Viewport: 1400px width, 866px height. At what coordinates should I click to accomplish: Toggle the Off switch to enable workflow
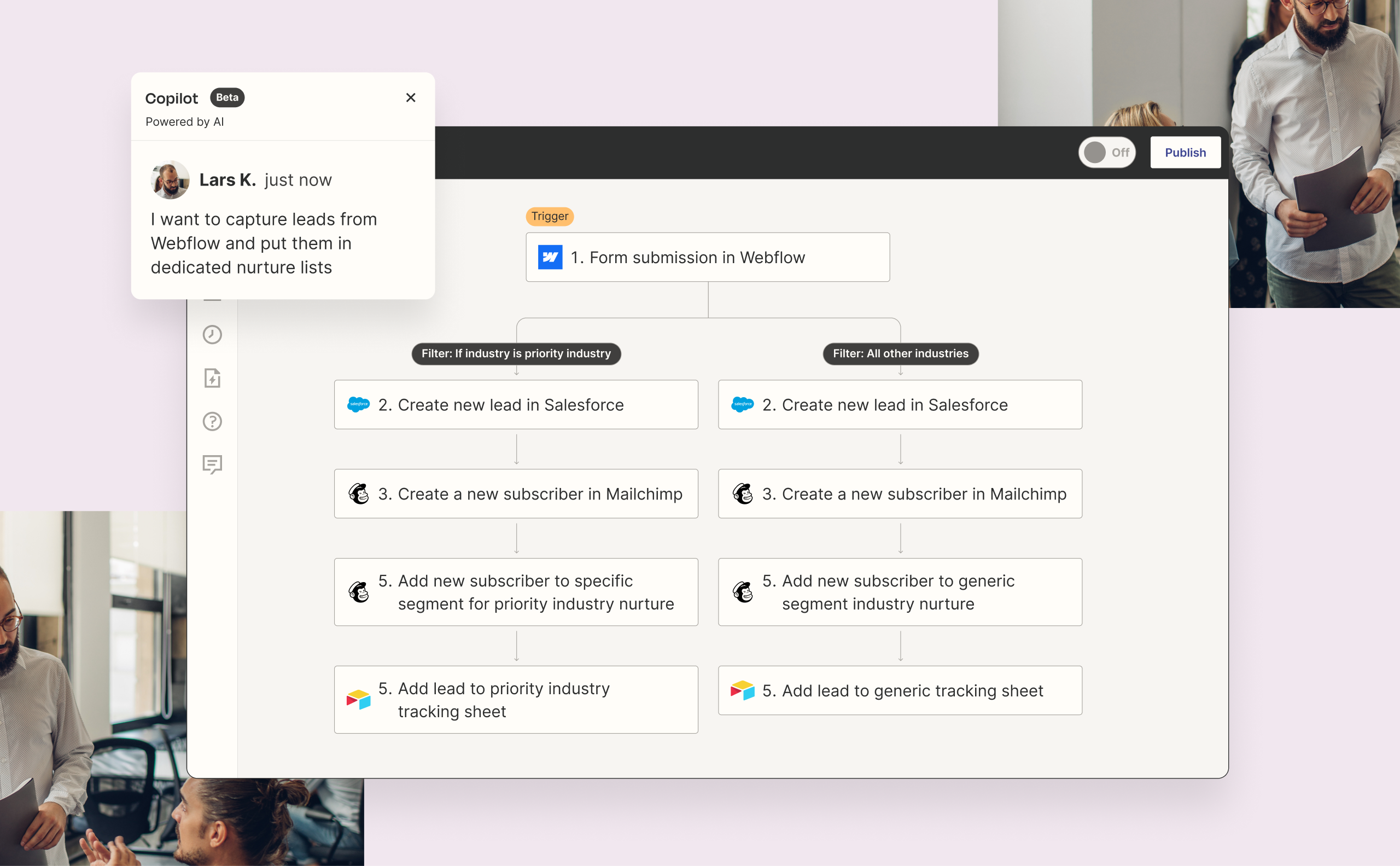1106,152
